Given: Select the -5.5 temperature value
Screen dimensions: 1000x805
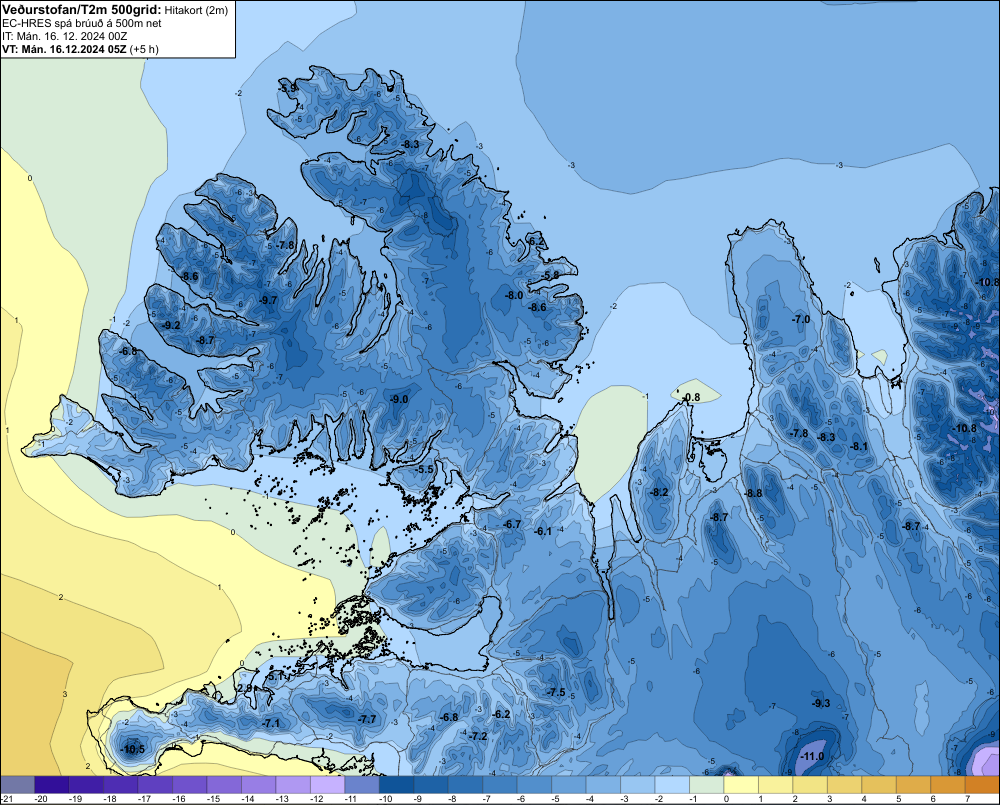Looking at the screenshot, I should point(424,469).
